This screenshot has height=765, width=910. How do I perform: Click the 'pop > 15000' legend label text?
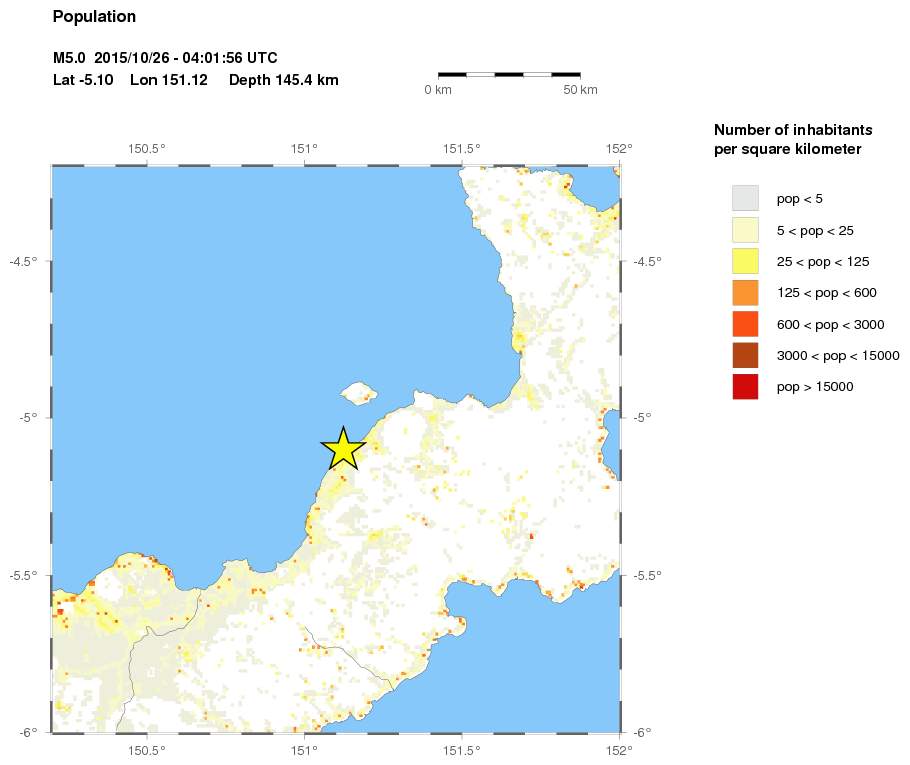(815, 387)
